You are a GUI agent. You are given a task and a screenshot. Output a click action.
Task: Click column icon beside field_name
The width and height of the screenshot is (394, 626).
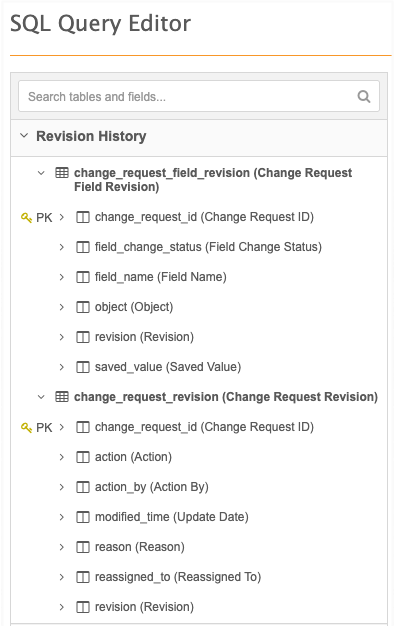click(x=83, y=277)
